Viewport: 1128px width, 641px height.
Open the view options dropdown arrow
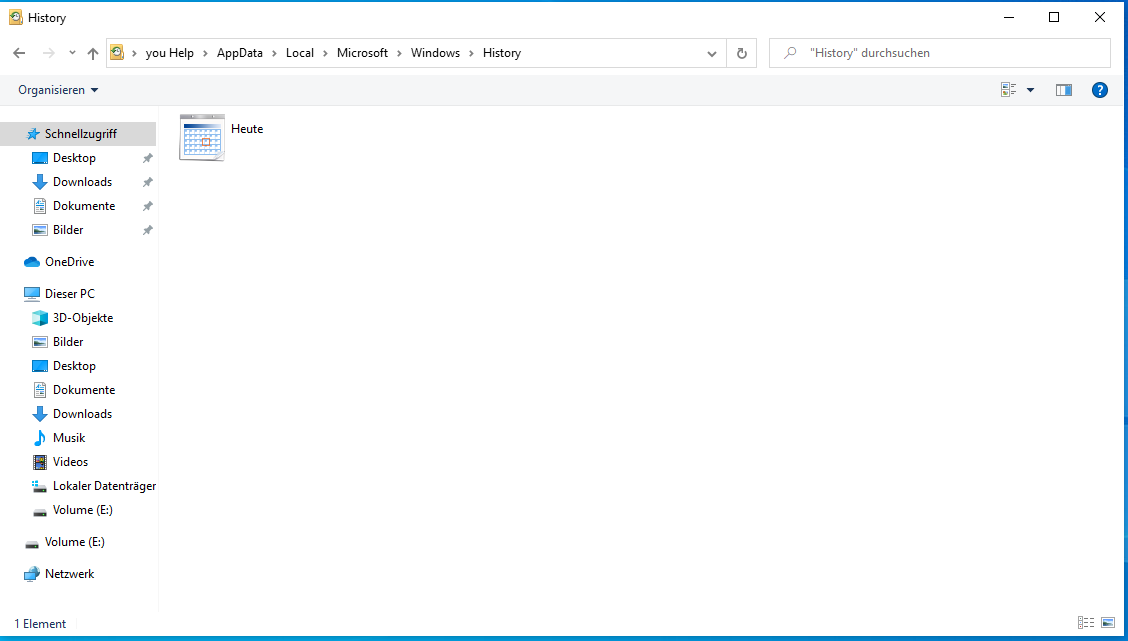point(1030,90)
